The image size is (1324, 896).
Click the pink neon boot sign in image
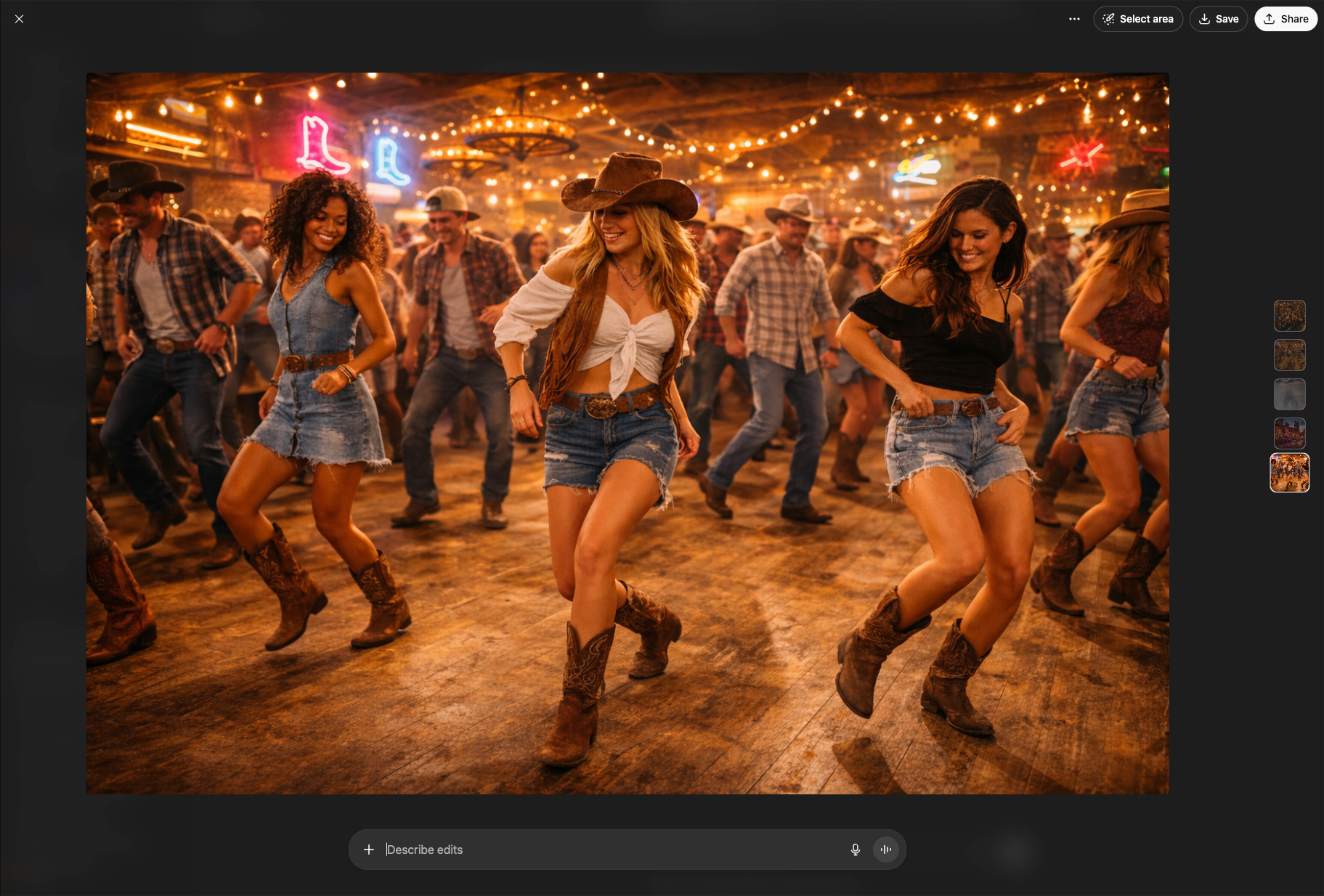point(322,145)
